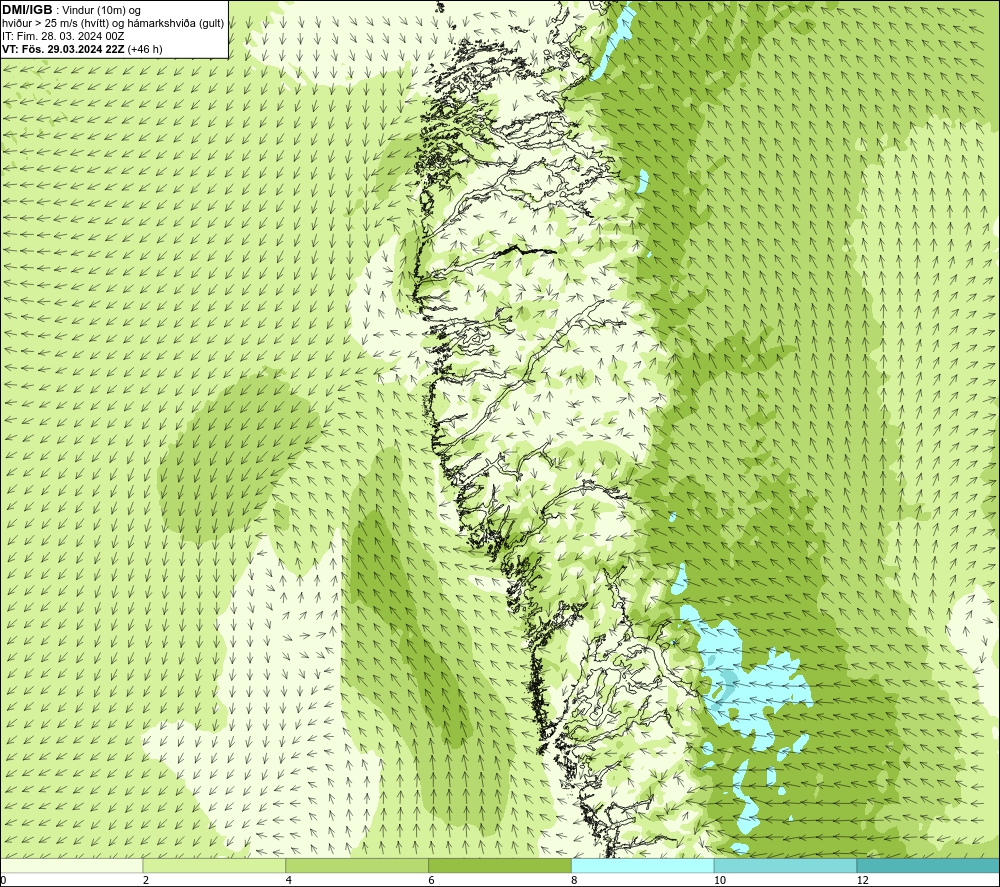The image size is (1000, 887).
Task: Select the light cyan 8–10 m/s scale segment
Action: click(643, 865)
